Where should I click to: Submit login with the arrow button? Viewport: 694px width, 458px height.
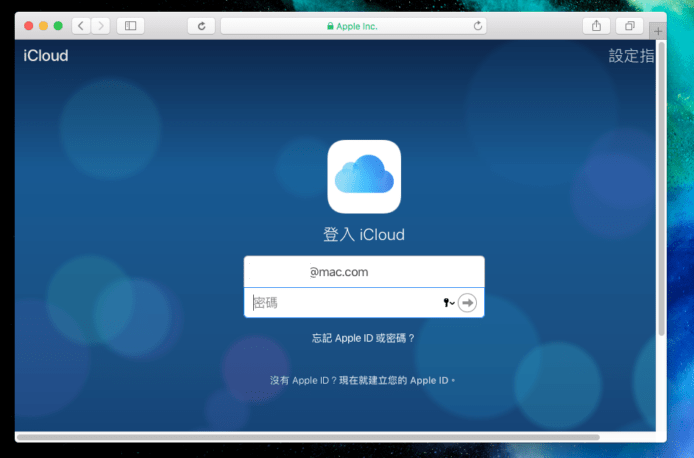[467, 303]
